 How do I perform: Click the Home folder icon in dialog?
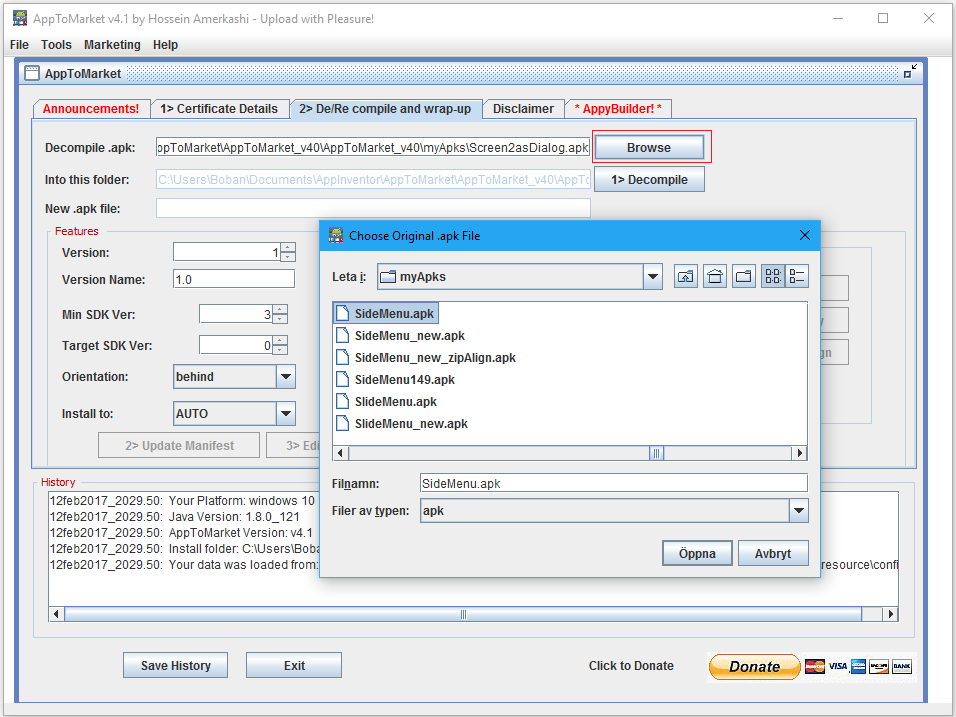pyautogui.click(x=715, y=276)
